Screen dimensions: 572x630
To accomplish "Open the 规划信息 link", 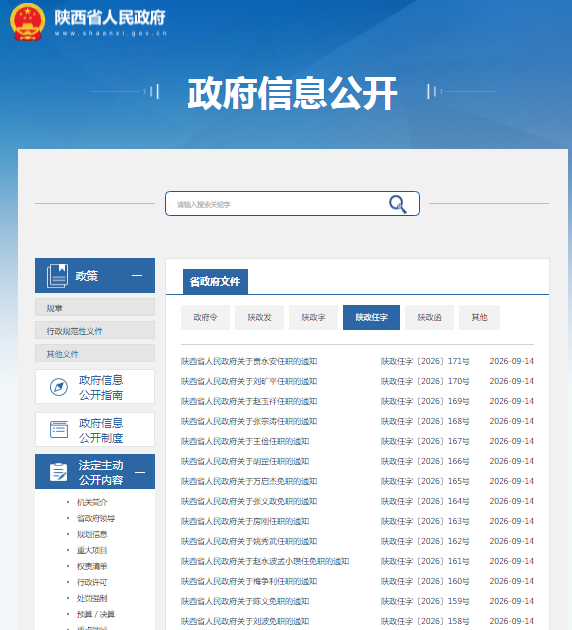I will coord(92,534).
